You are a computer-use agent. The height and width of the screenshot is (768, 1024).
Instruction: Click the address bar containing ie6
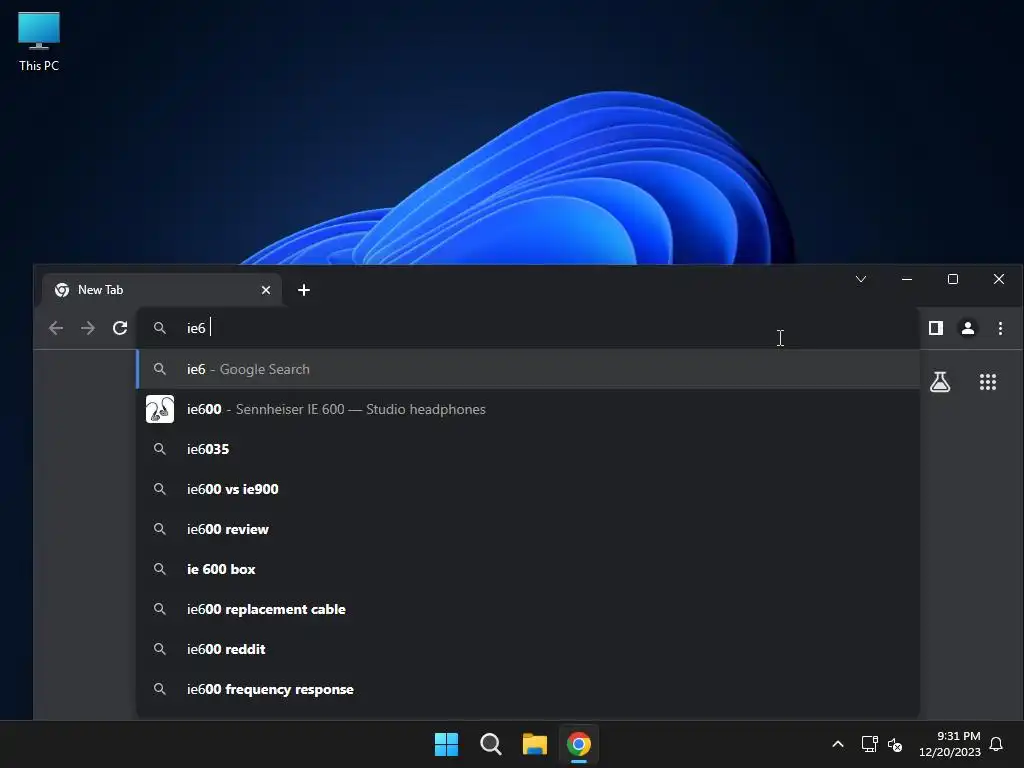coord(528,328)
